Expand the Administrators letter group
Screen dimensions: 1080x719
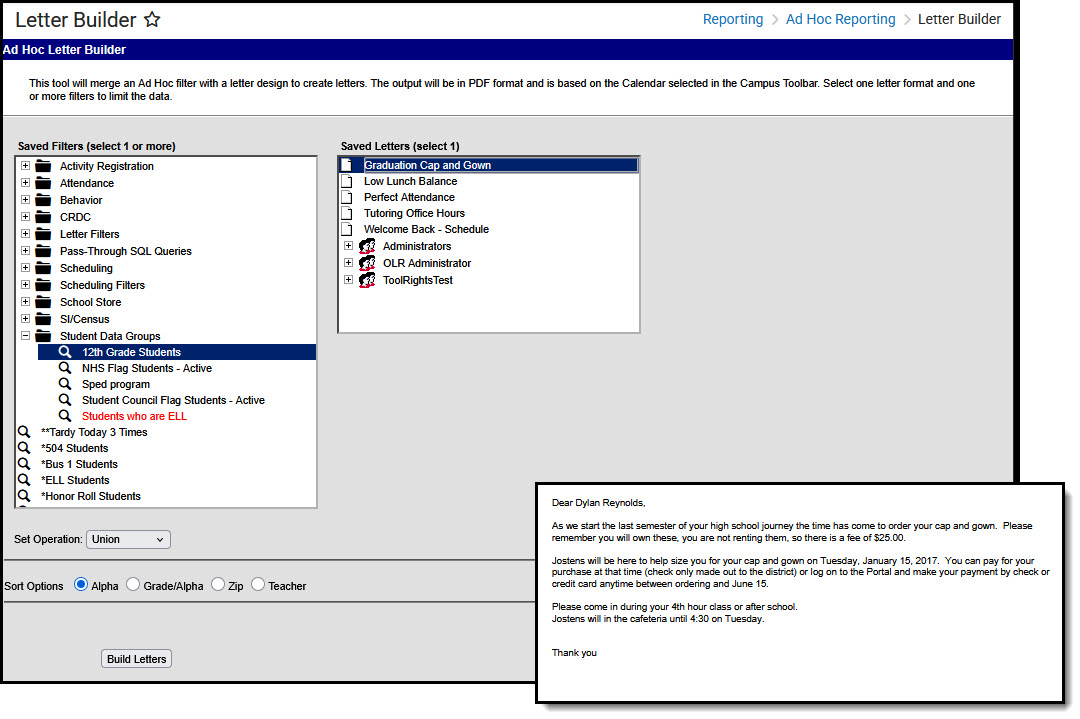pyautogui.click(x=349, y=245)
